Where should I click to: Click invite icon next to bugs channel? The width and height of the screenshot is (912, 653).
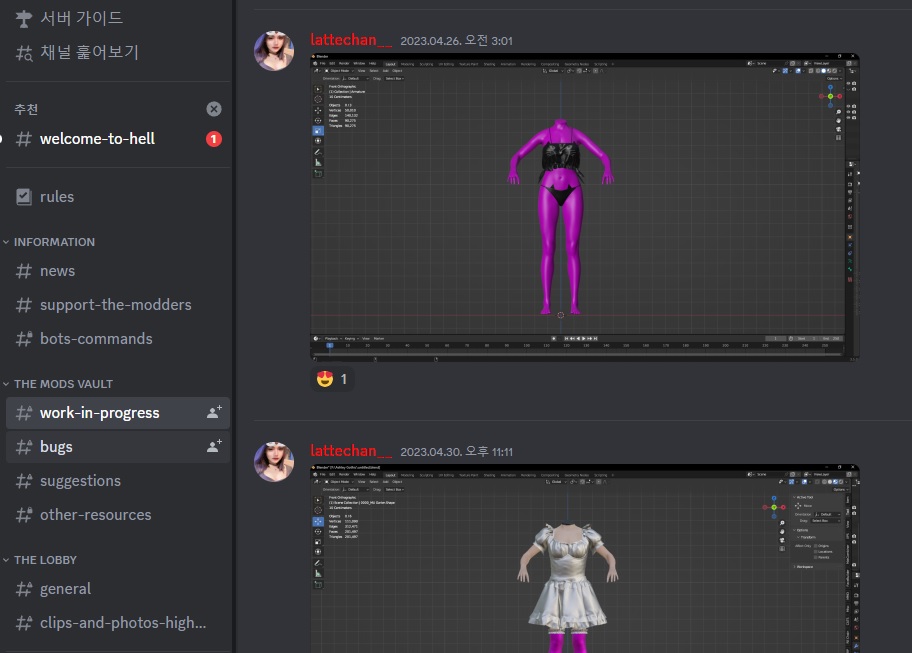[x=214, y=447]
